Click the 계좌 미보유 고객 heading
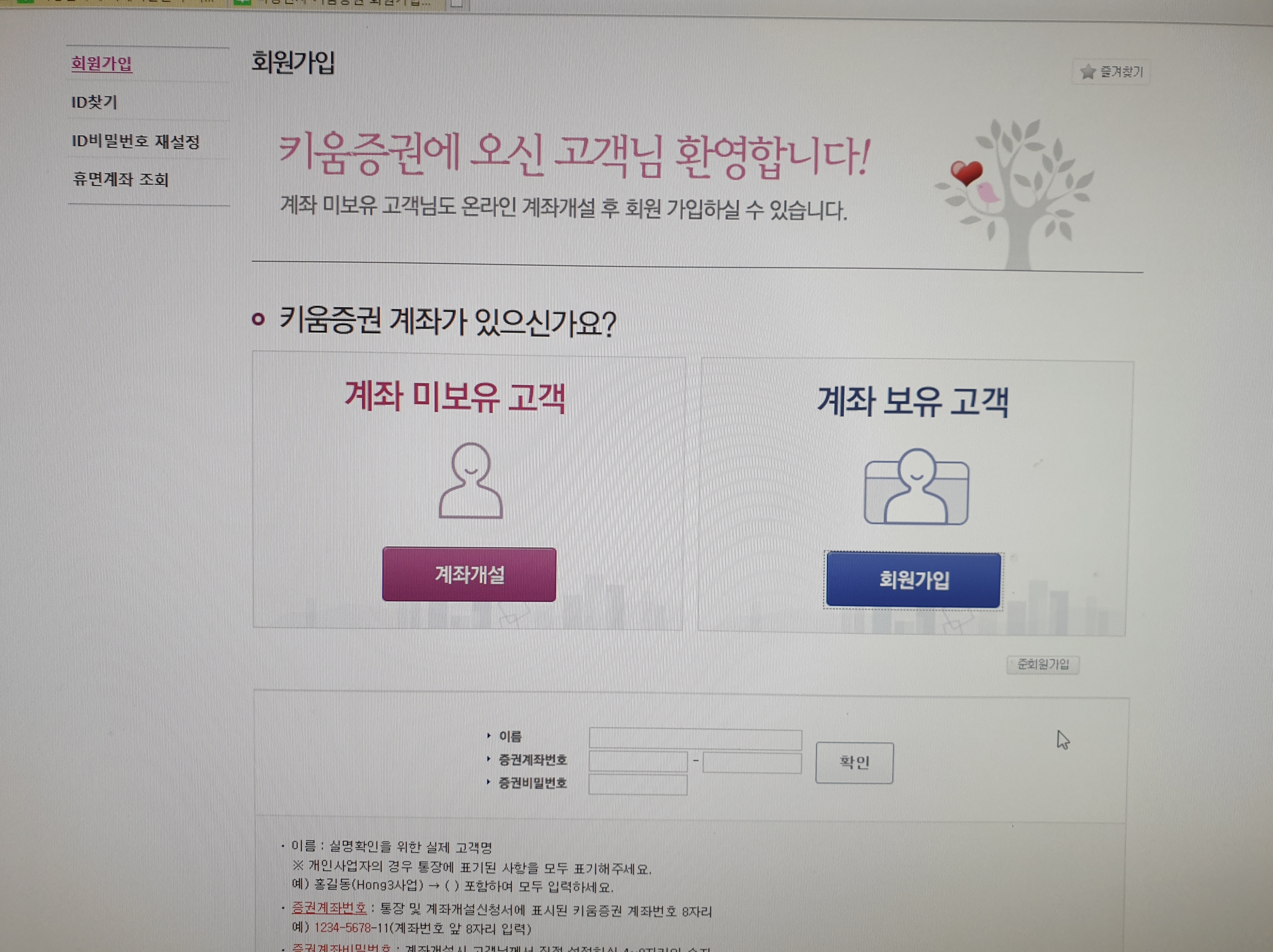Screen dimensions: 1273x952 (455, 397)
